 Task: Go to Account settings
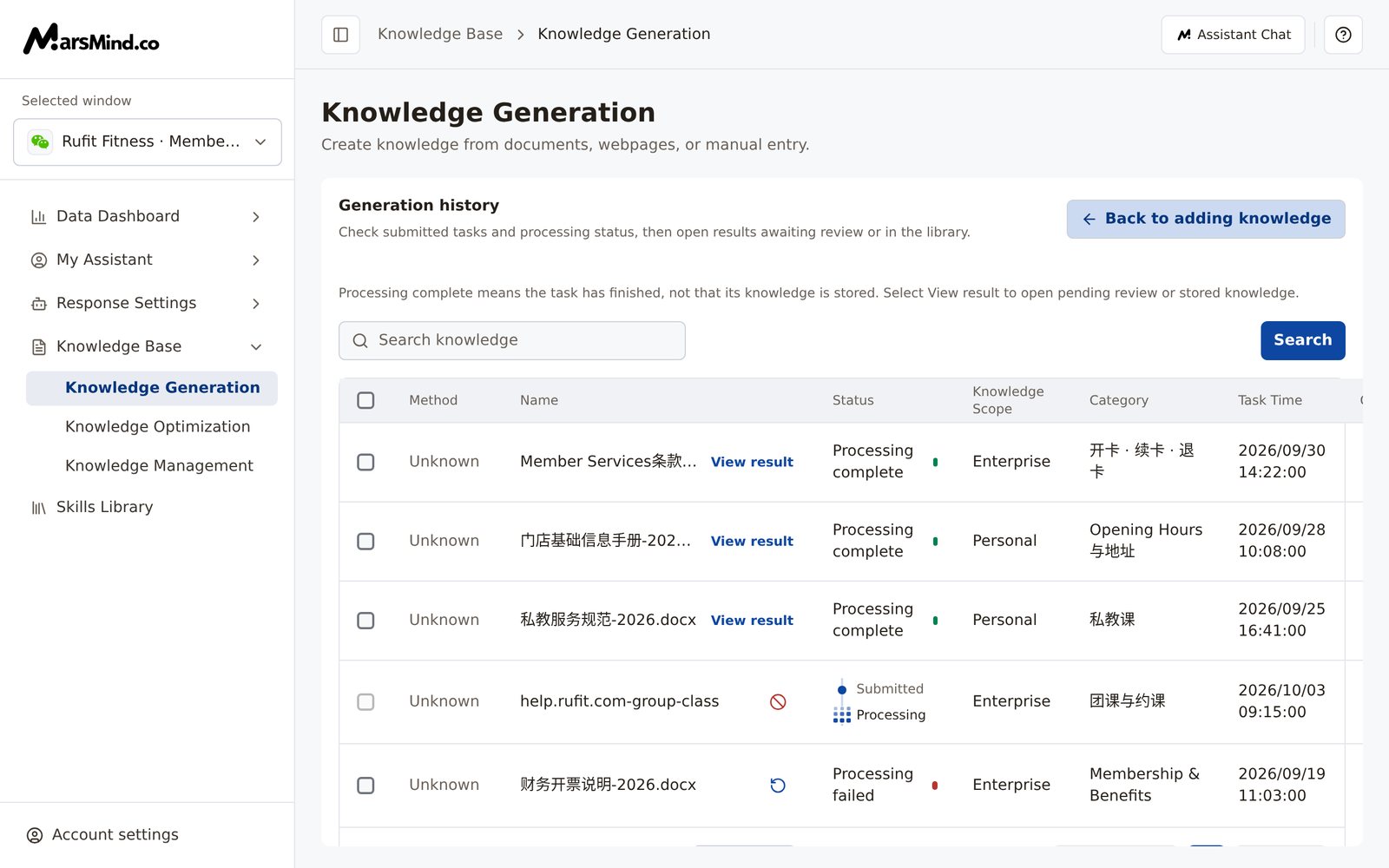pos(115,834)
